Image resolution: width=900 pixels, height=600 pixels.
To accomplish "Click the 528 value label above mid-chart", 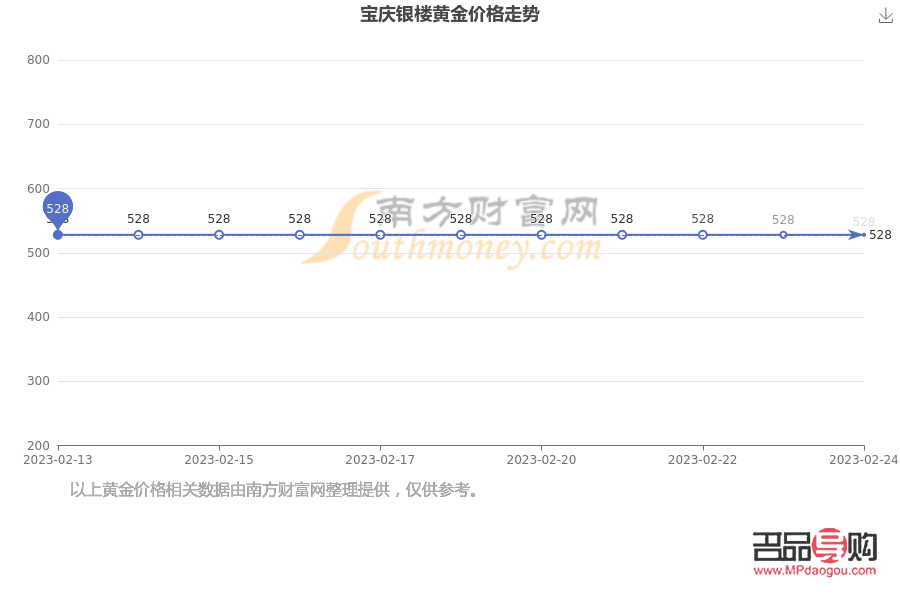I will (460, 218).
